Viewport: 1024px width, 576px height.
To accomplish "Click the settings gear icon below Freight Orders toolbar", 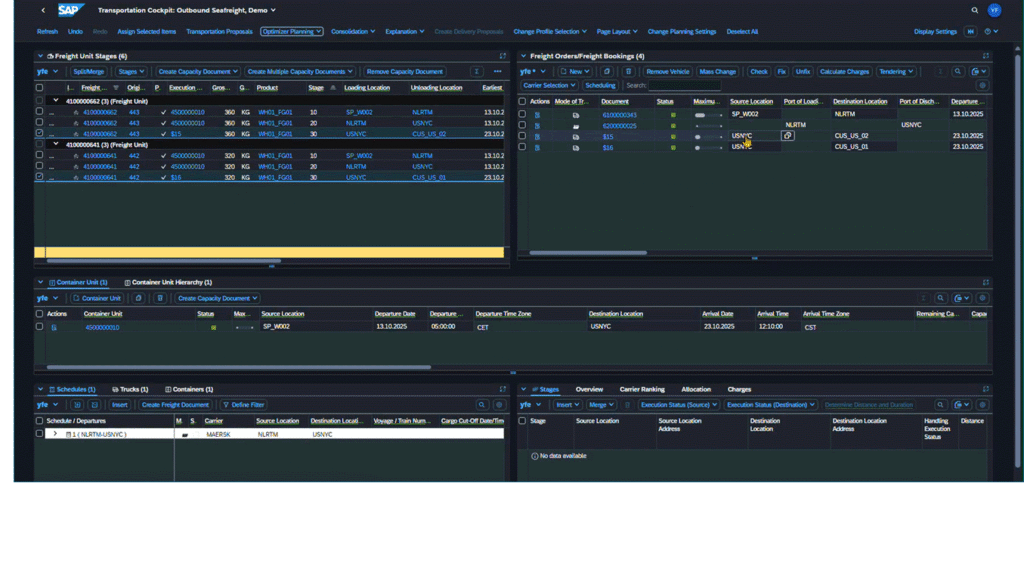I will 982,86.
